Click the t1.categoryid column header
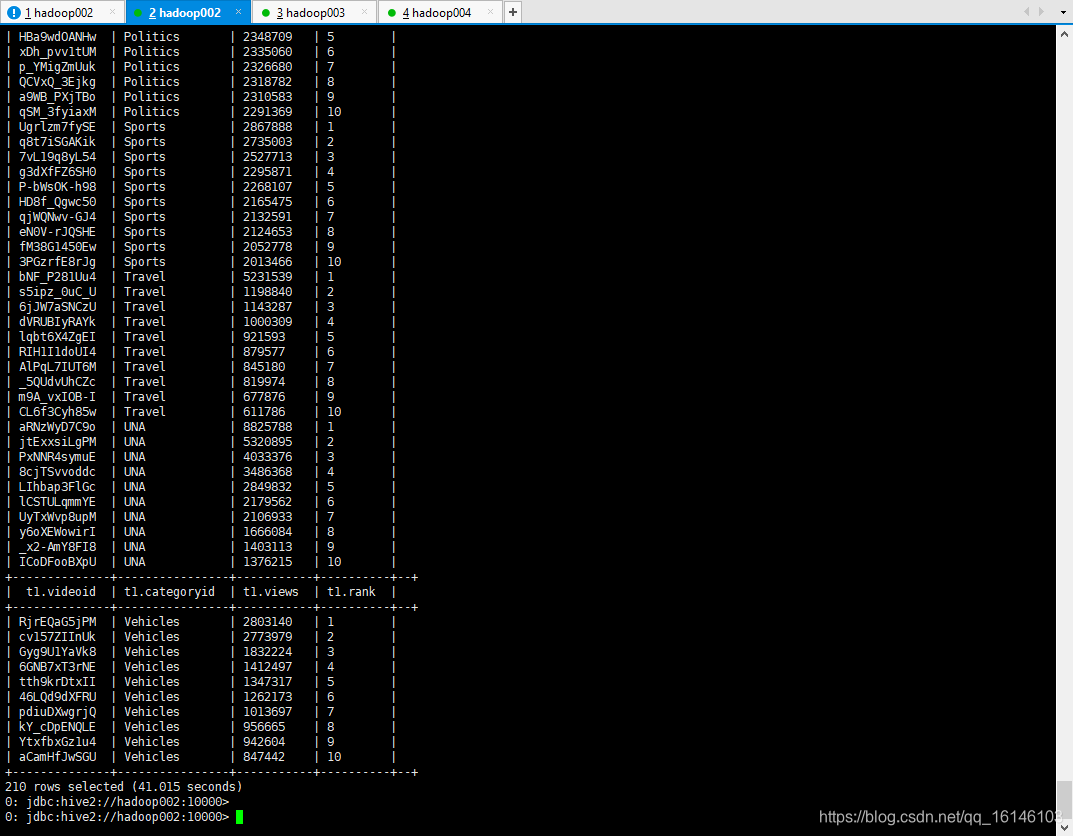Viewport: 1073px width, 836px height. 169,592
